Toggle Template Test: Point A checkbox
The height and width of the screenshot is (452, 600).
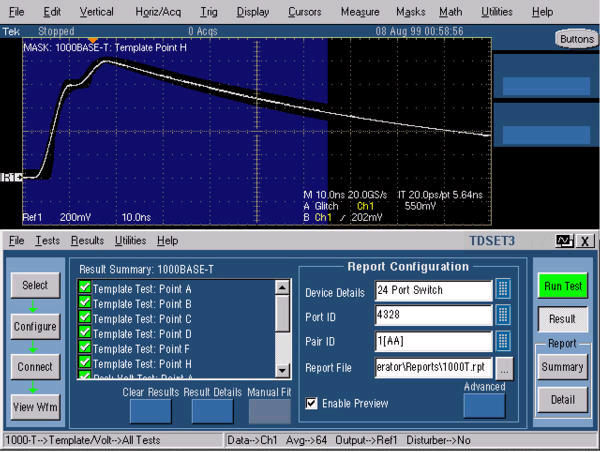pos(85,287)
